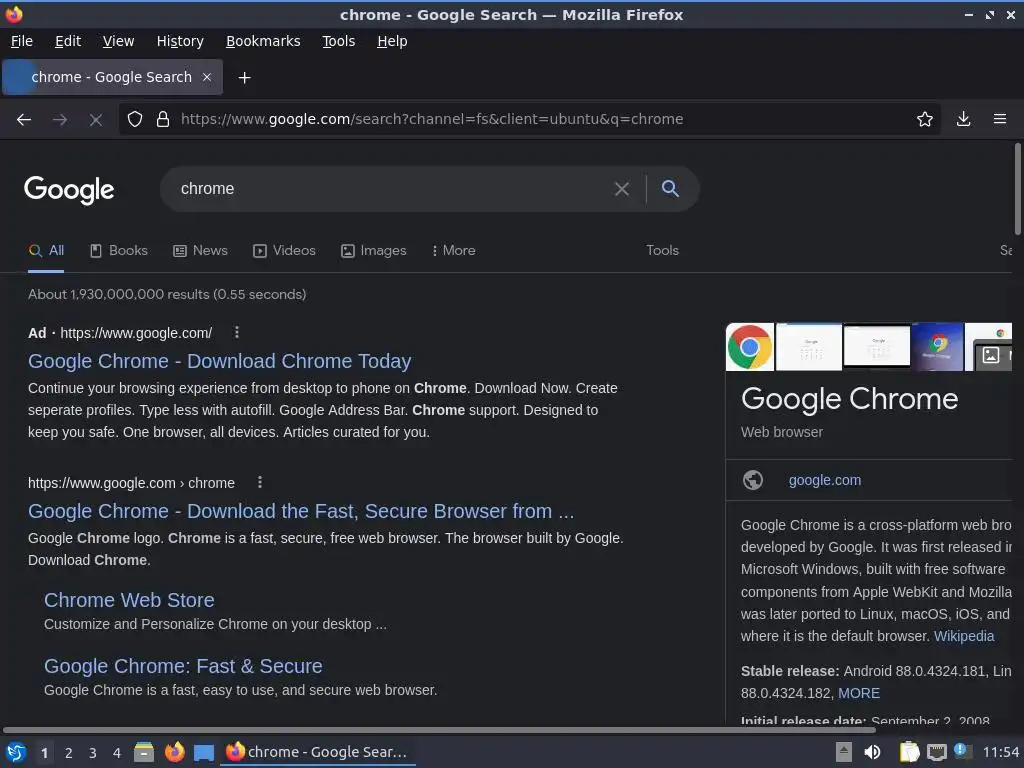1024x768 pixels.
Task: Launch the file manager from taskbar
Action: pyautogui.click(x=144, y=752)
